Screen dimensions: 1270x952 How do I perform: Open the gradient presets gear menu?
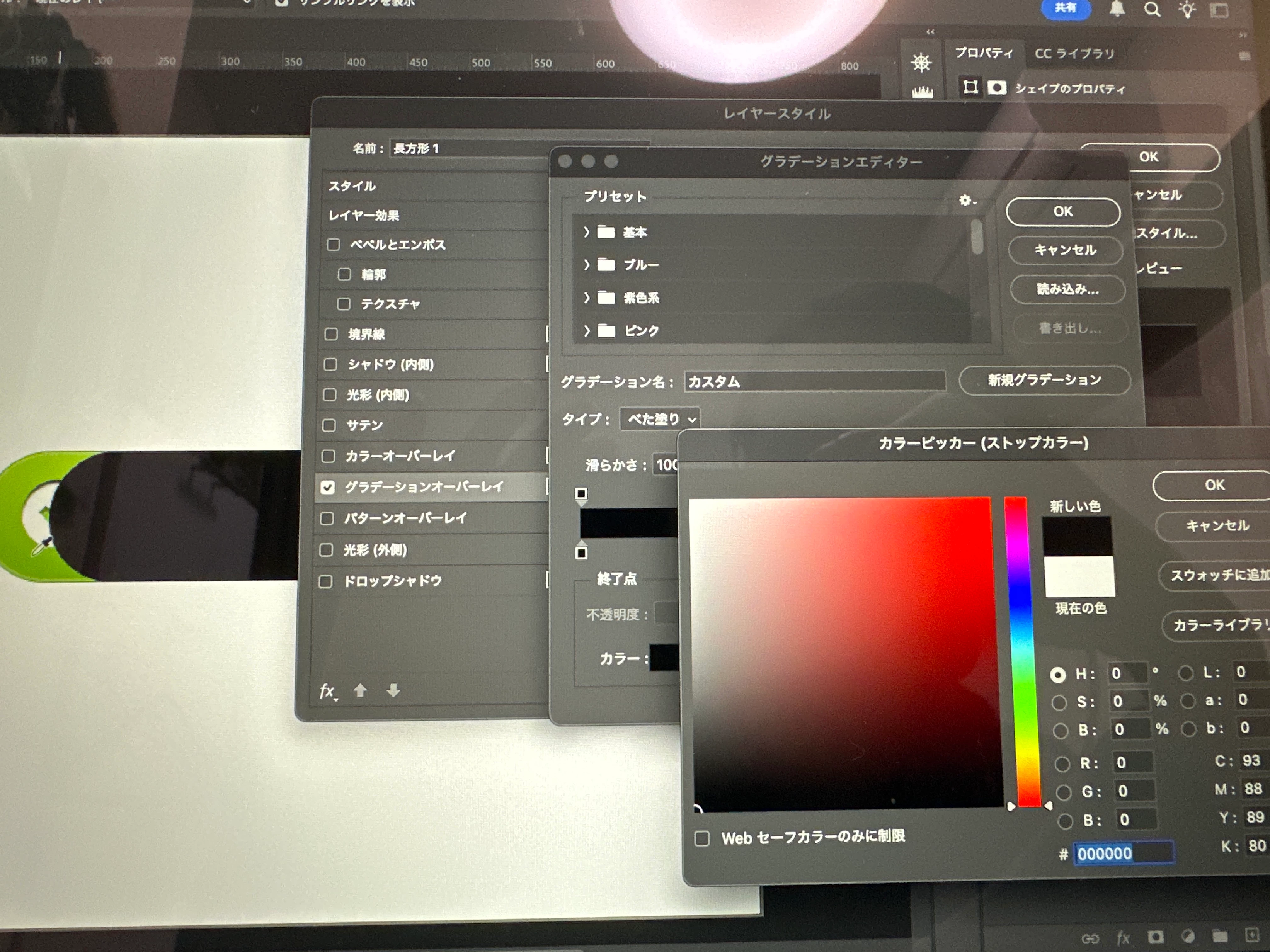tap(966, 200)
